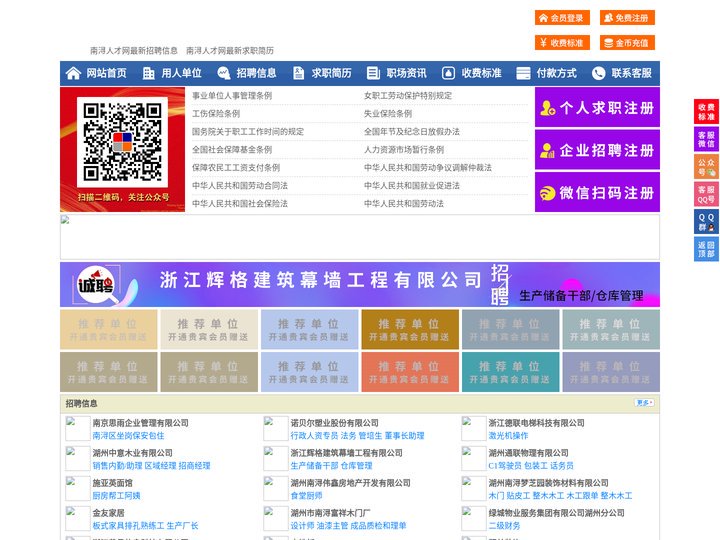Click 更多 link in 招聘信息 header
The height and width of the screenshot is (540, 720).
[x=644, y=403]
